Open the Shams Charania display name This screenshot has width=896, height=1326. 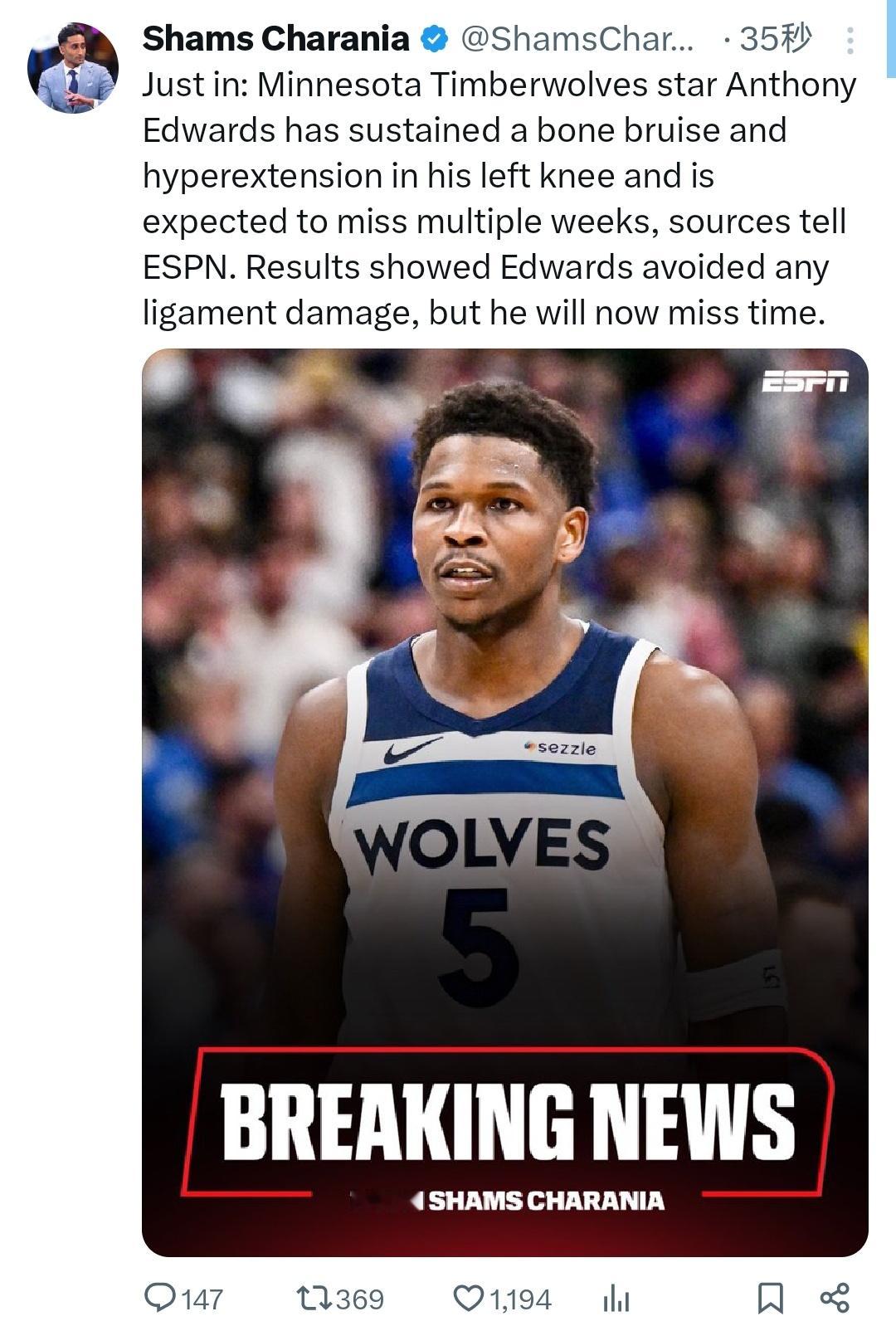(276, 38)
